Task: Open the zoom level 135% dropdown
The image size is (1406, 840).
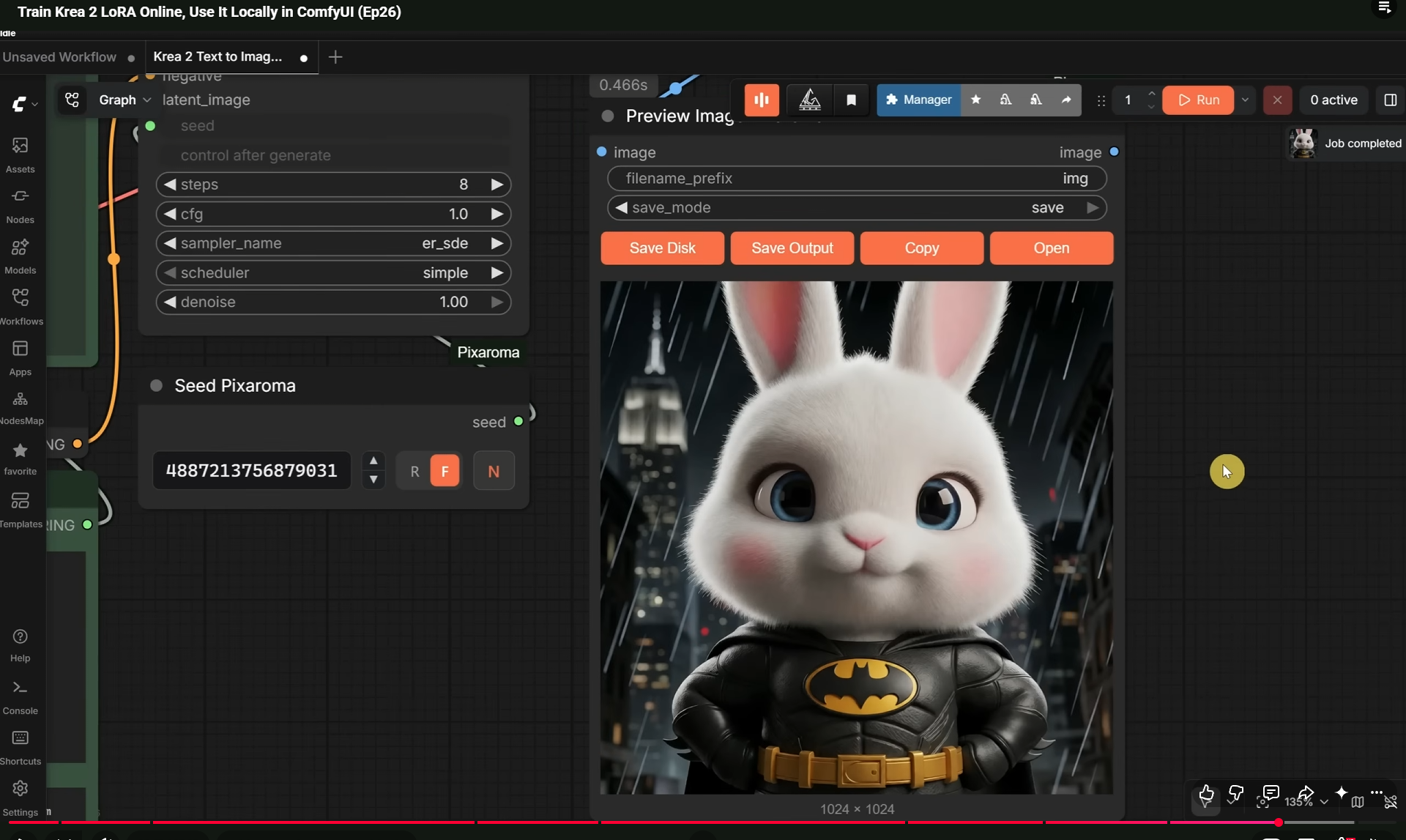Action: pyautogui.click(x=1306, y=802)
